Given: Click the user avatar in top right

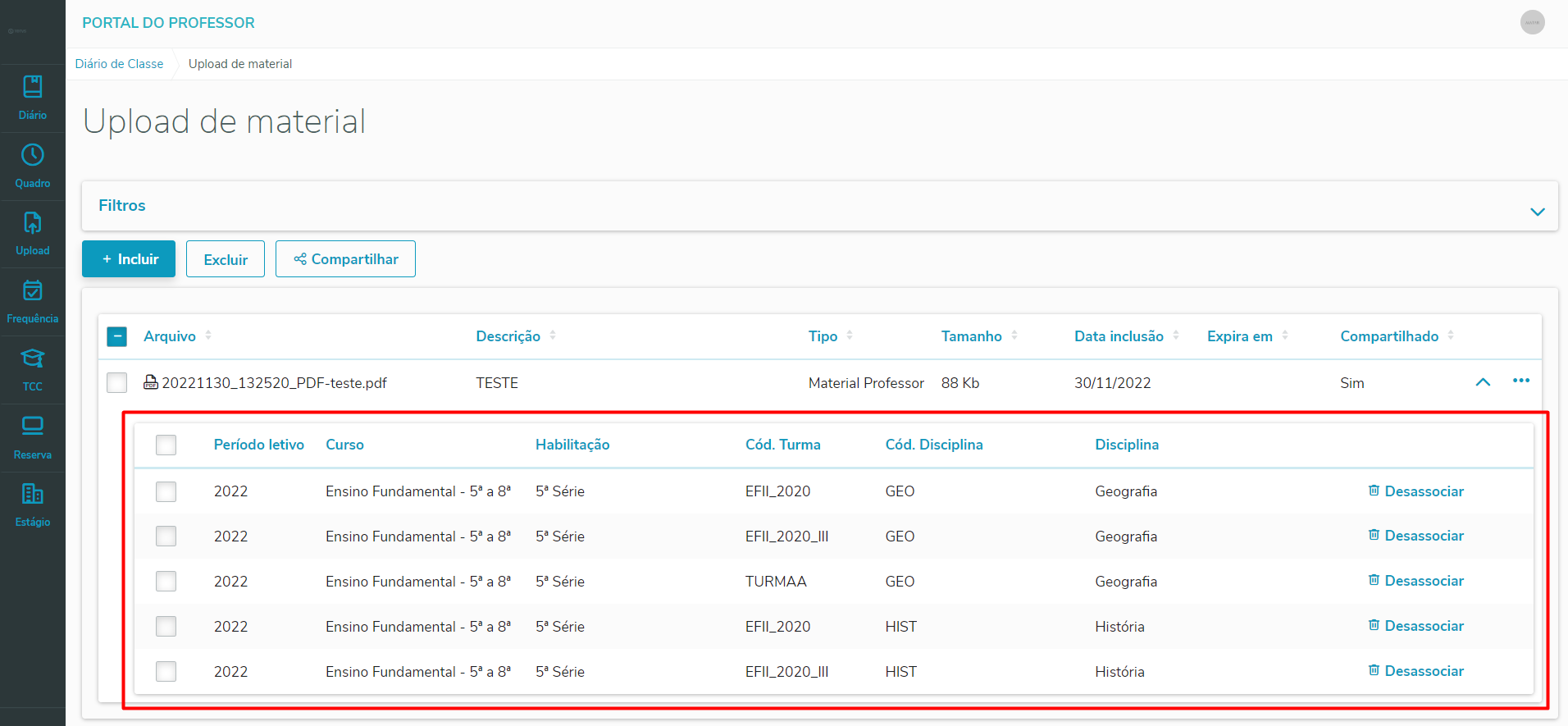Looking at the screenshot, I should [1532, 22].
